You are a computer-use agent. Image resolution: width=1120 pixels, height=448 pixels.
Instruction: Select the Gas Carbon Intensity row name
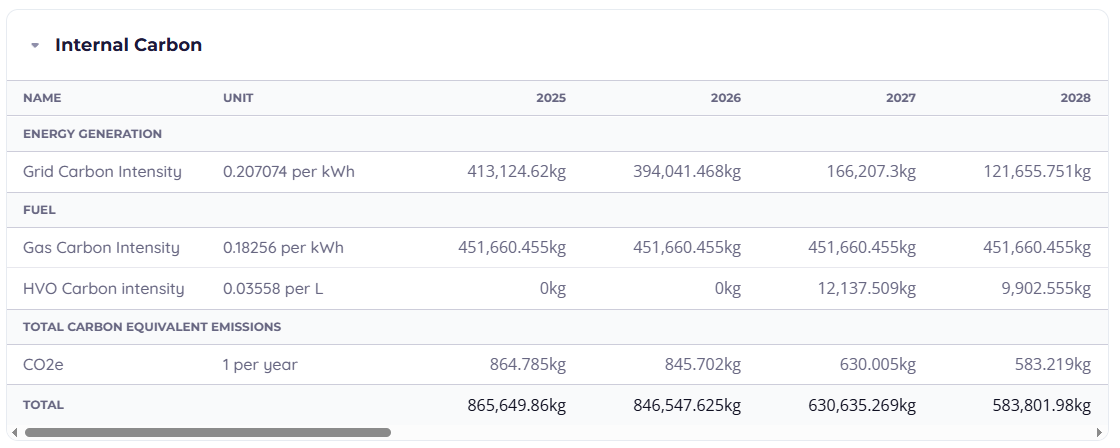point(101,247)
